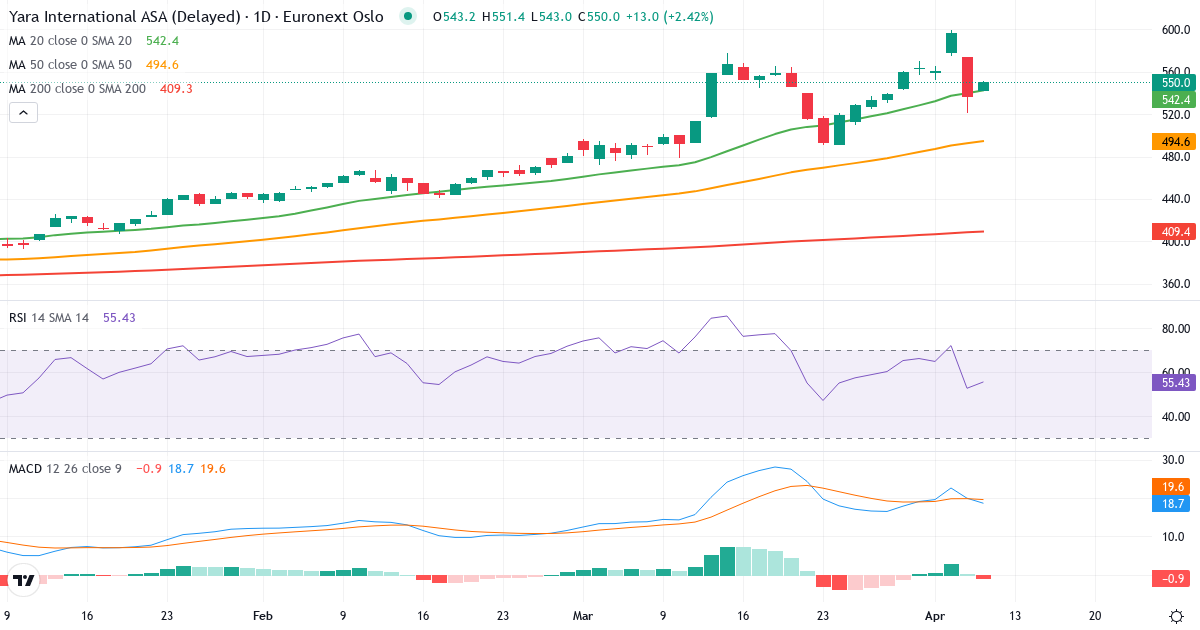Viewport: 1200px width, 630px height.
Task: Click the purple 55.43 RSI axis tag
Action: click(x=1173, y=382)
